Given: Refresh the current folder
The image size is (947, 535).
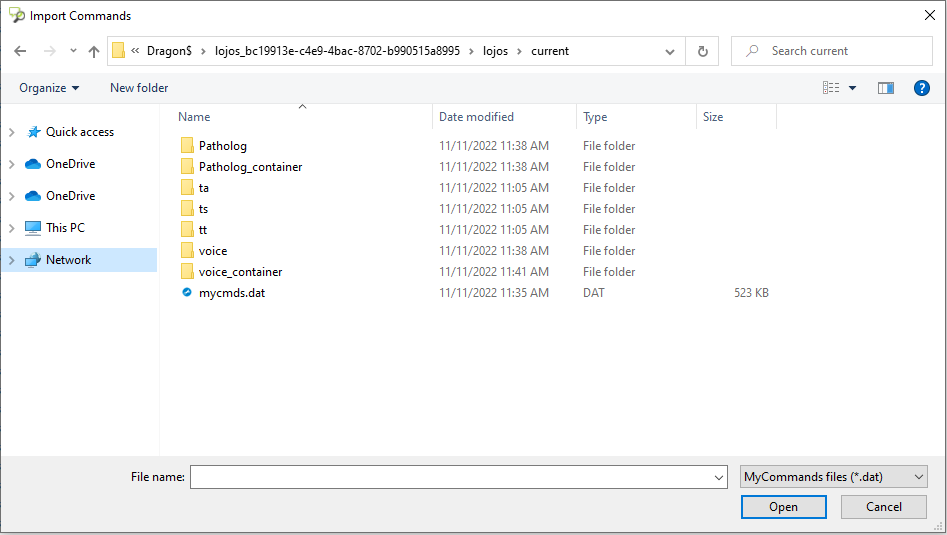Looking at the screenshot, I should (702, 51).
